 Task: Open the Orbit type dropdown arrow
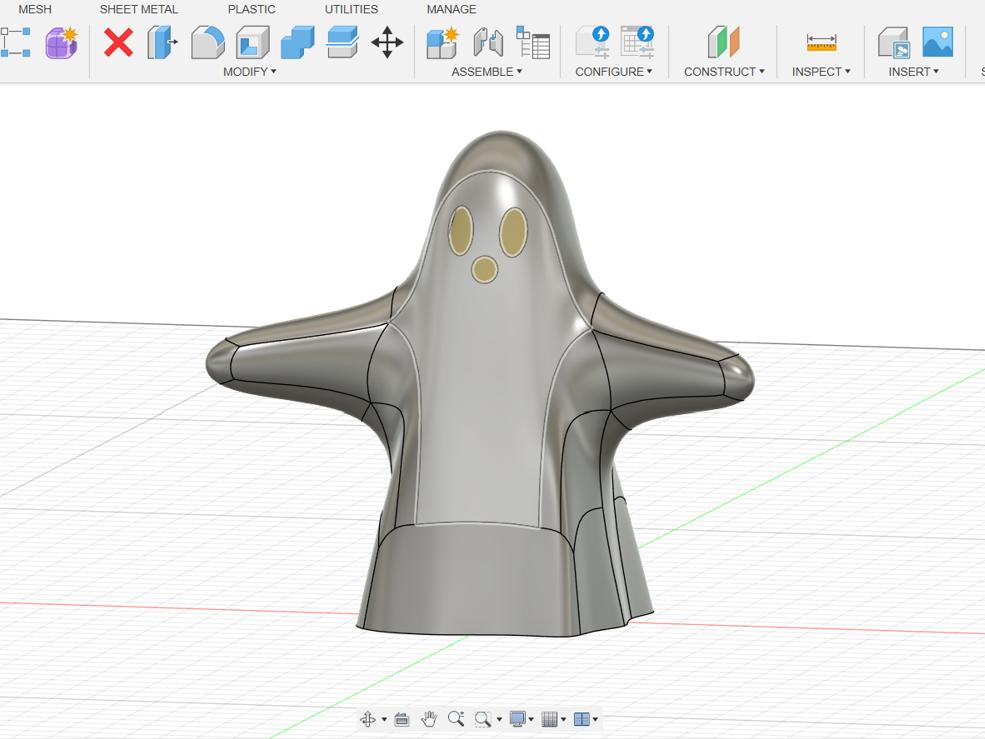(383, 720)
